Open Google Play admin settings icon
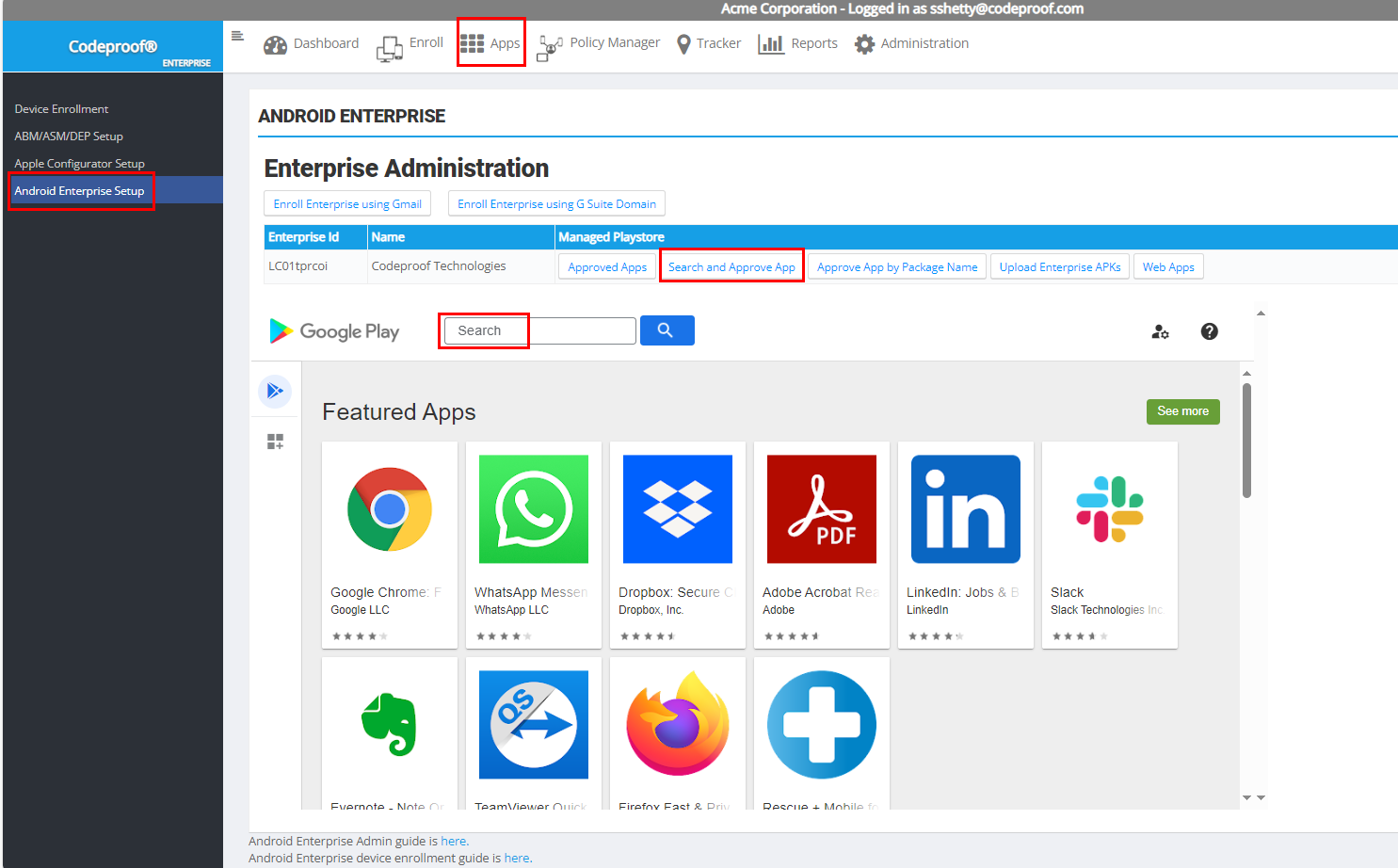 [1160, 331]
